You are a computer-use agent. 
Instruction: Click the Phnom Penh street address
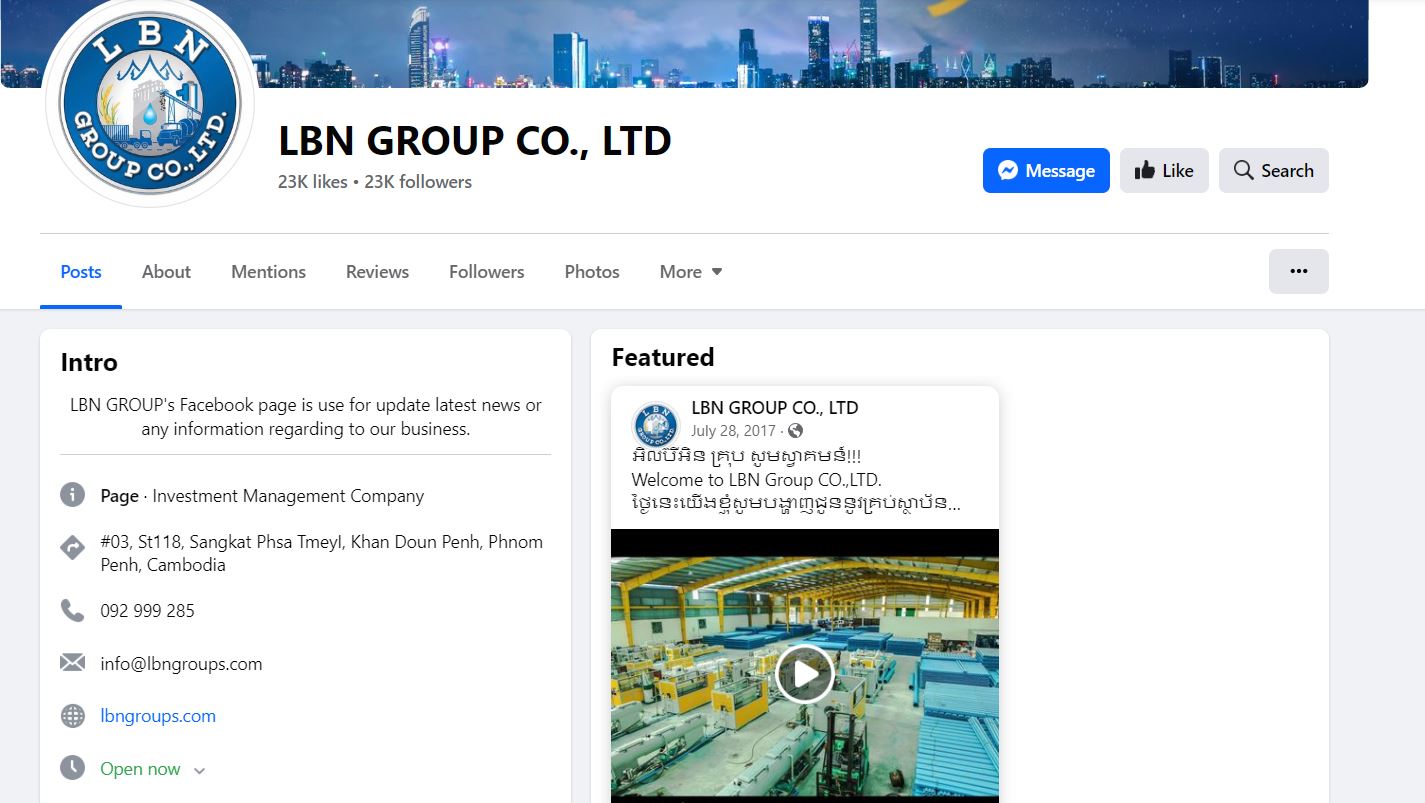pyautogui.click(x=322, y=553)
